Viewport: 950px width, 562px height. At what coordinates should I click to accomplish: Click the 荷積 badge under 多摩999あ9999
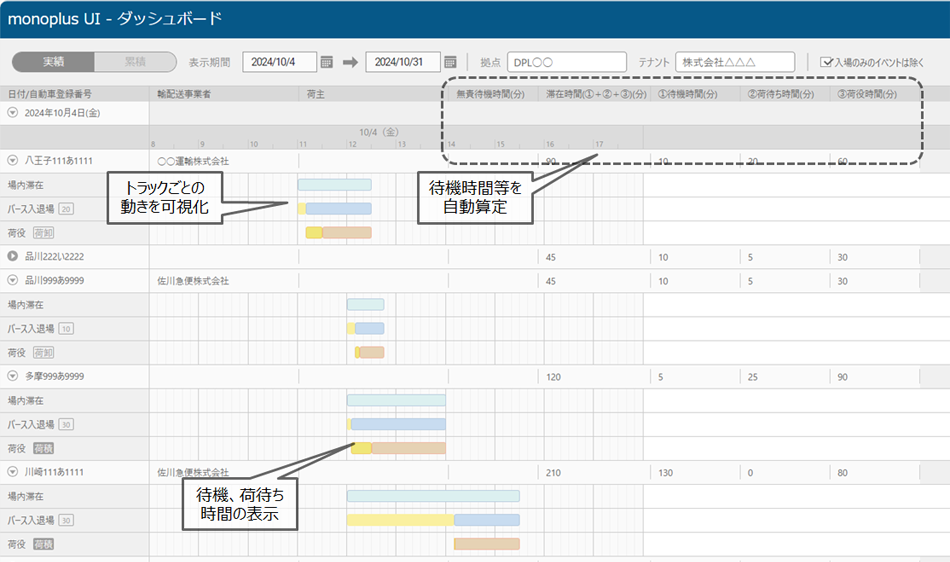tap(43, 448)
